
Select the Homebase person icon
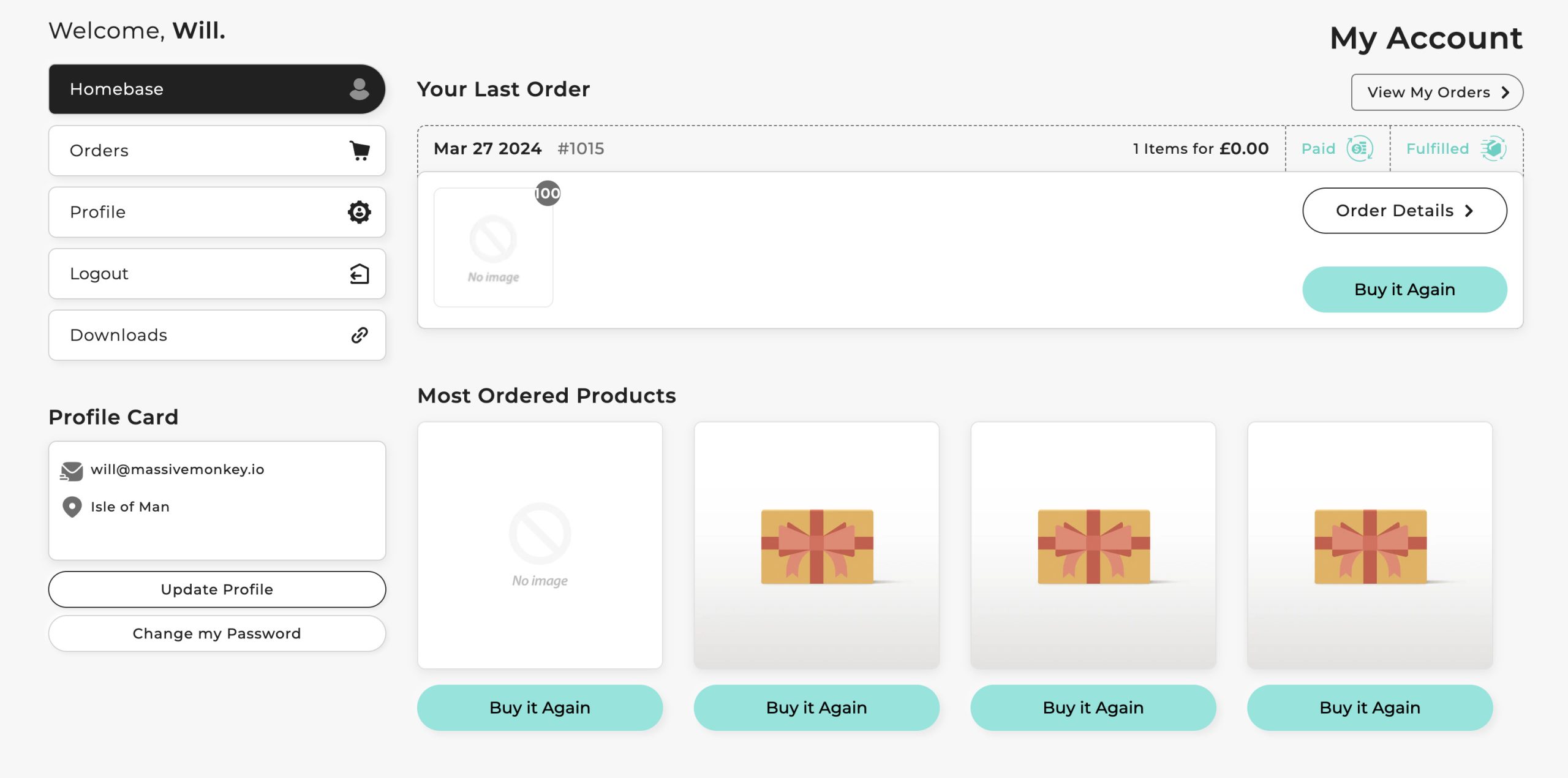[358, 89]
